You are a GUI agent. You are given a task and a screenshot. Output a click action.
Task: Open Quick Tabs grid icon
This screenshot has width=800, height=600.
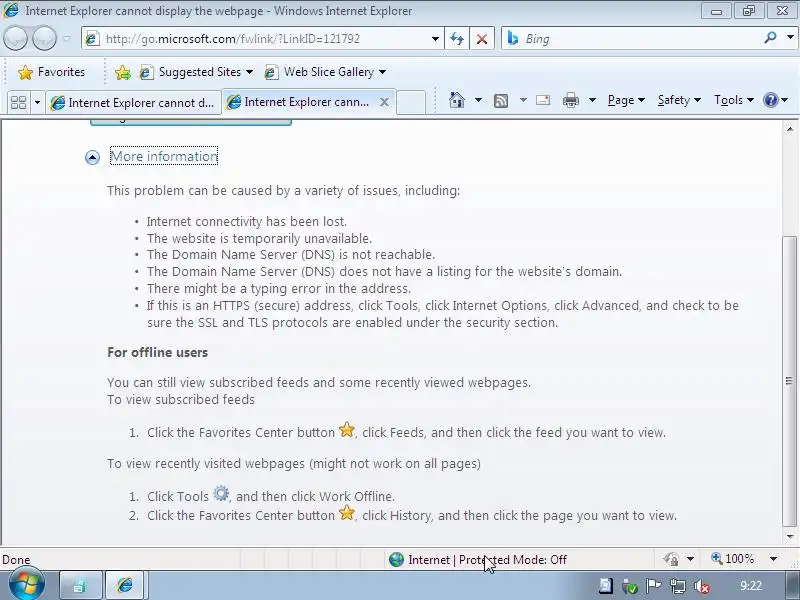coord(18,103)
